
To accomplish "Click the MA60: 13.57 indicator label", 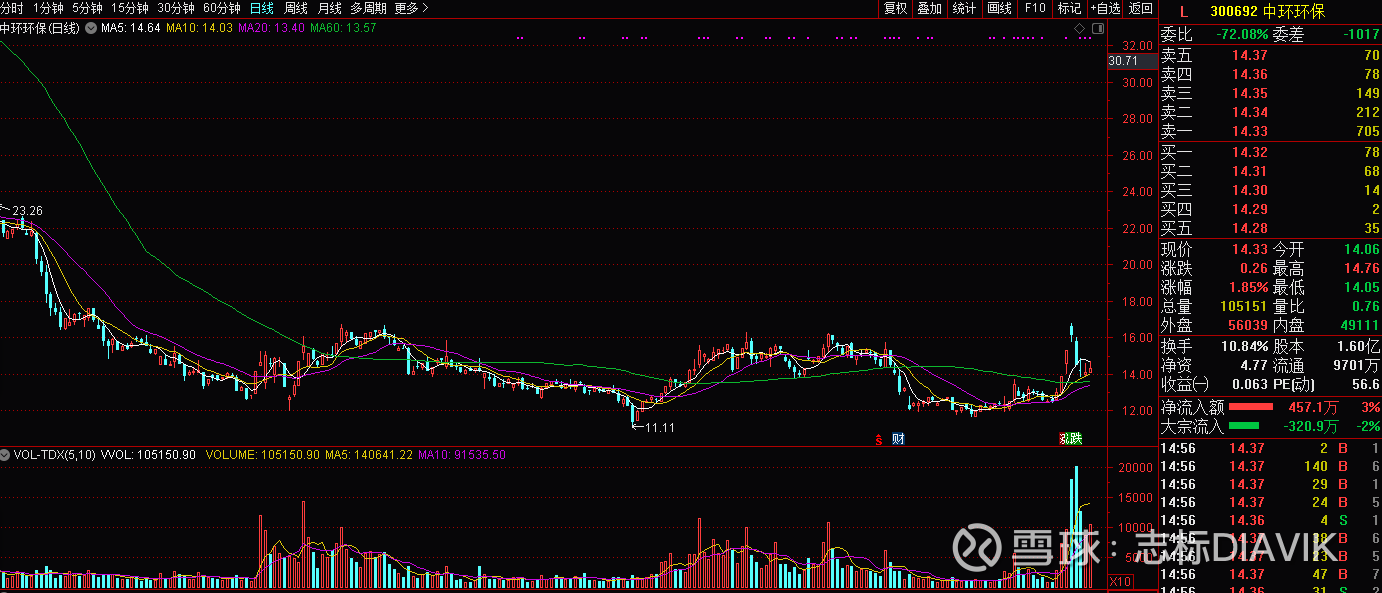I will pos(343,28).
